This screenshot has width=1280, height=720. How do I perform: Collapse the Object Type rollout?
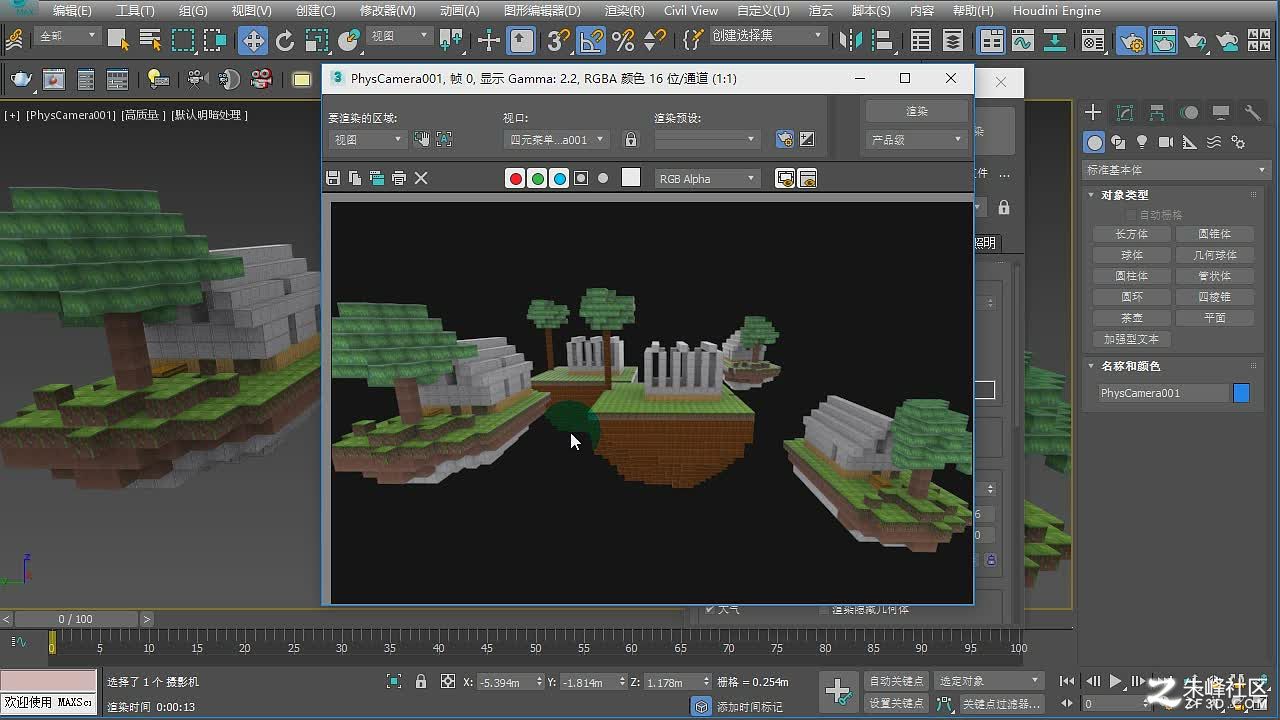(1124, 195)
